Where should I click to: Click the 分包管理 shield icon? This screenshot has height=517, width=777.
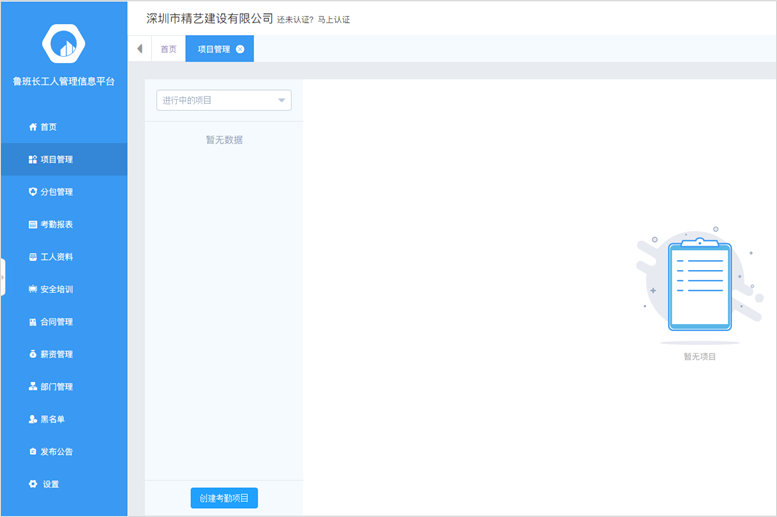(x=33, y=192)
